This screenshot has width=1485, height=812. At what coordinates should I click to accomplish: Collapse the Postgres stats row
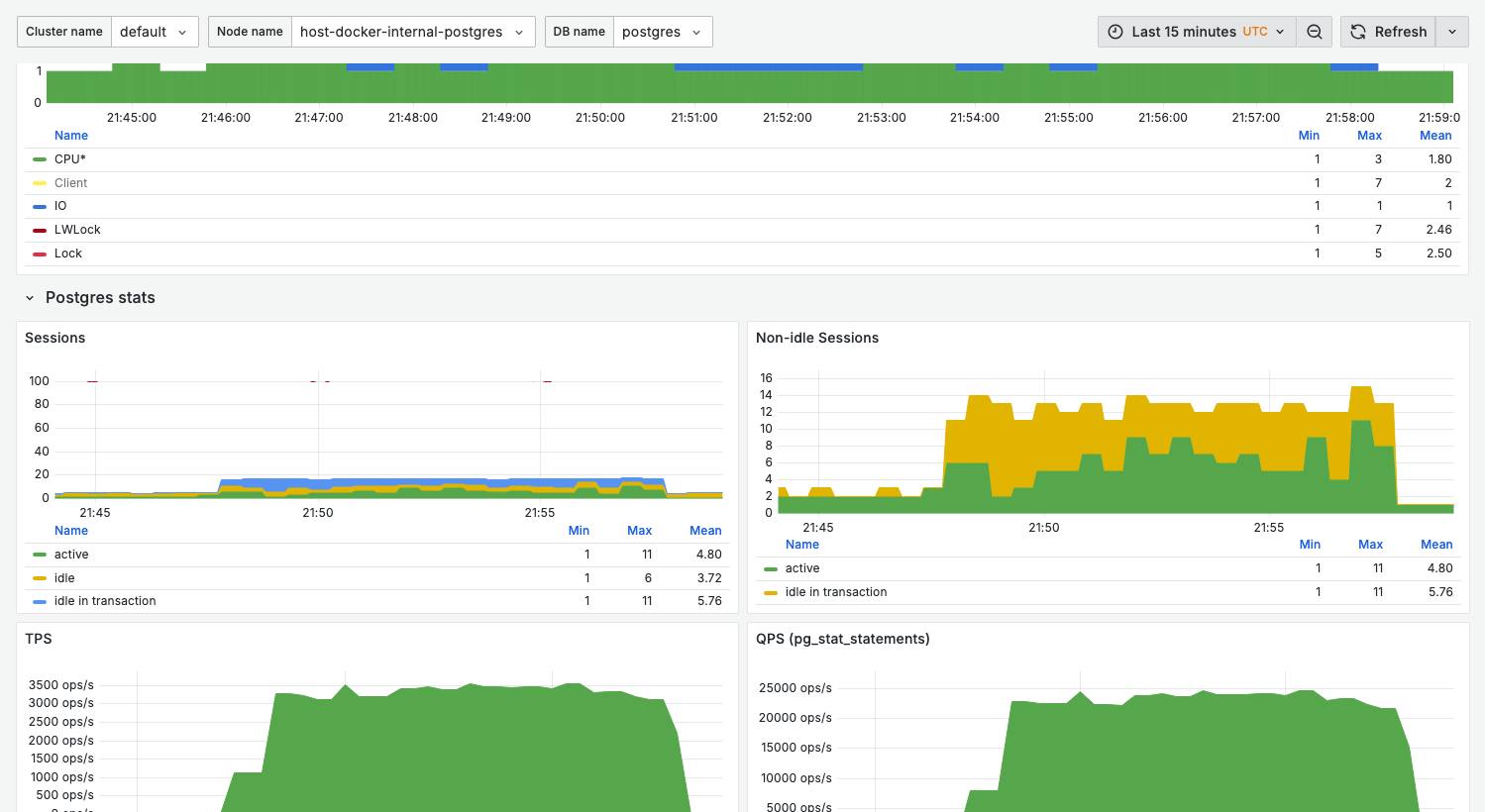click(x=30, y=298)
